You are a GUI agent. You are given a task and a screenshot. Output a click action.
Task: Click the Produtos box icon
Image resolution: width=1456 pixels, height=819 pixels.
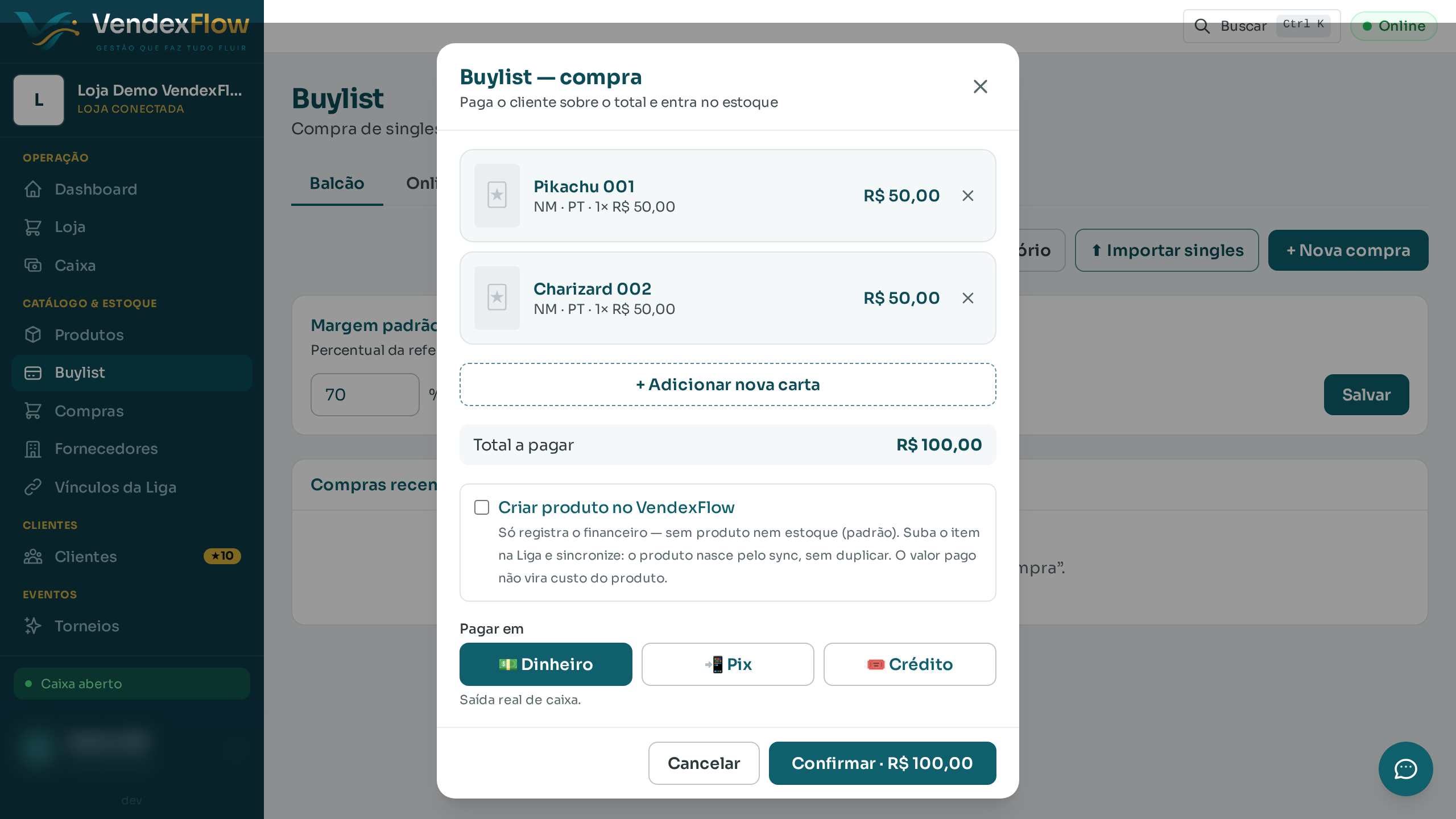33,335
